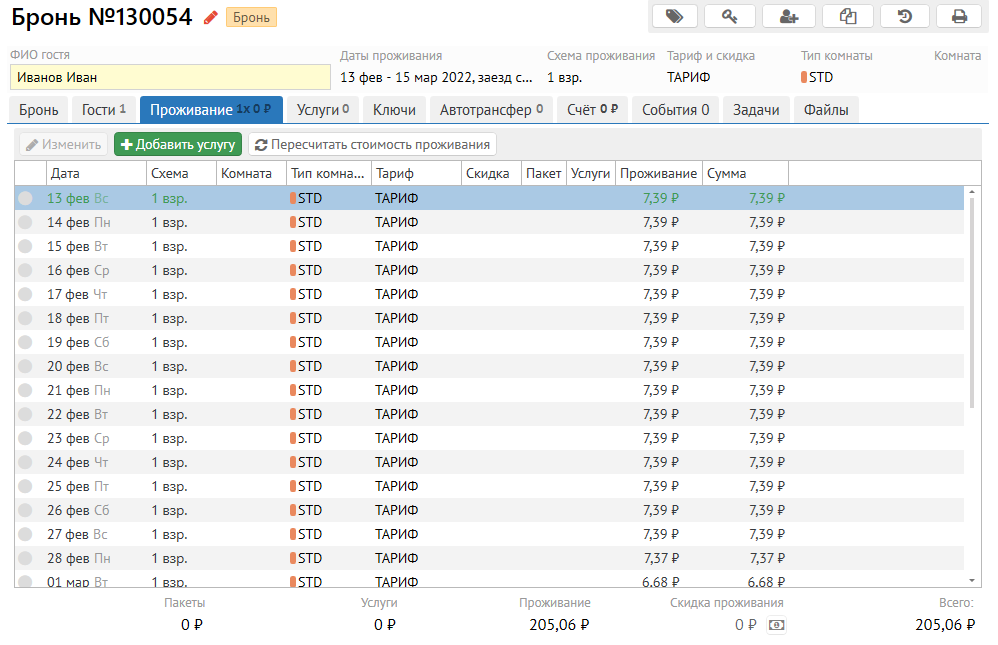
Task: Click the copy booking icon
Action: 848,16
